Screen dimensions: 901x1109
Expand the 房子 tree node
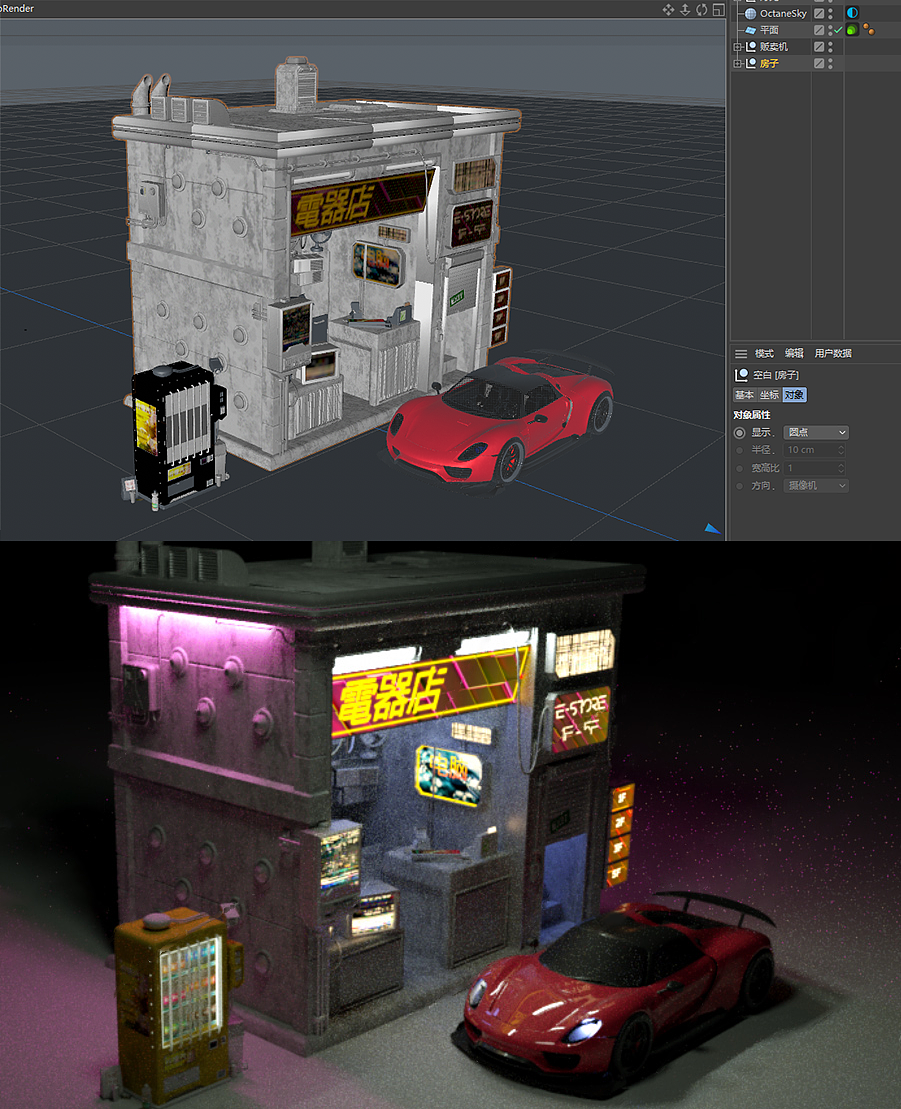[x=738, y=64]
